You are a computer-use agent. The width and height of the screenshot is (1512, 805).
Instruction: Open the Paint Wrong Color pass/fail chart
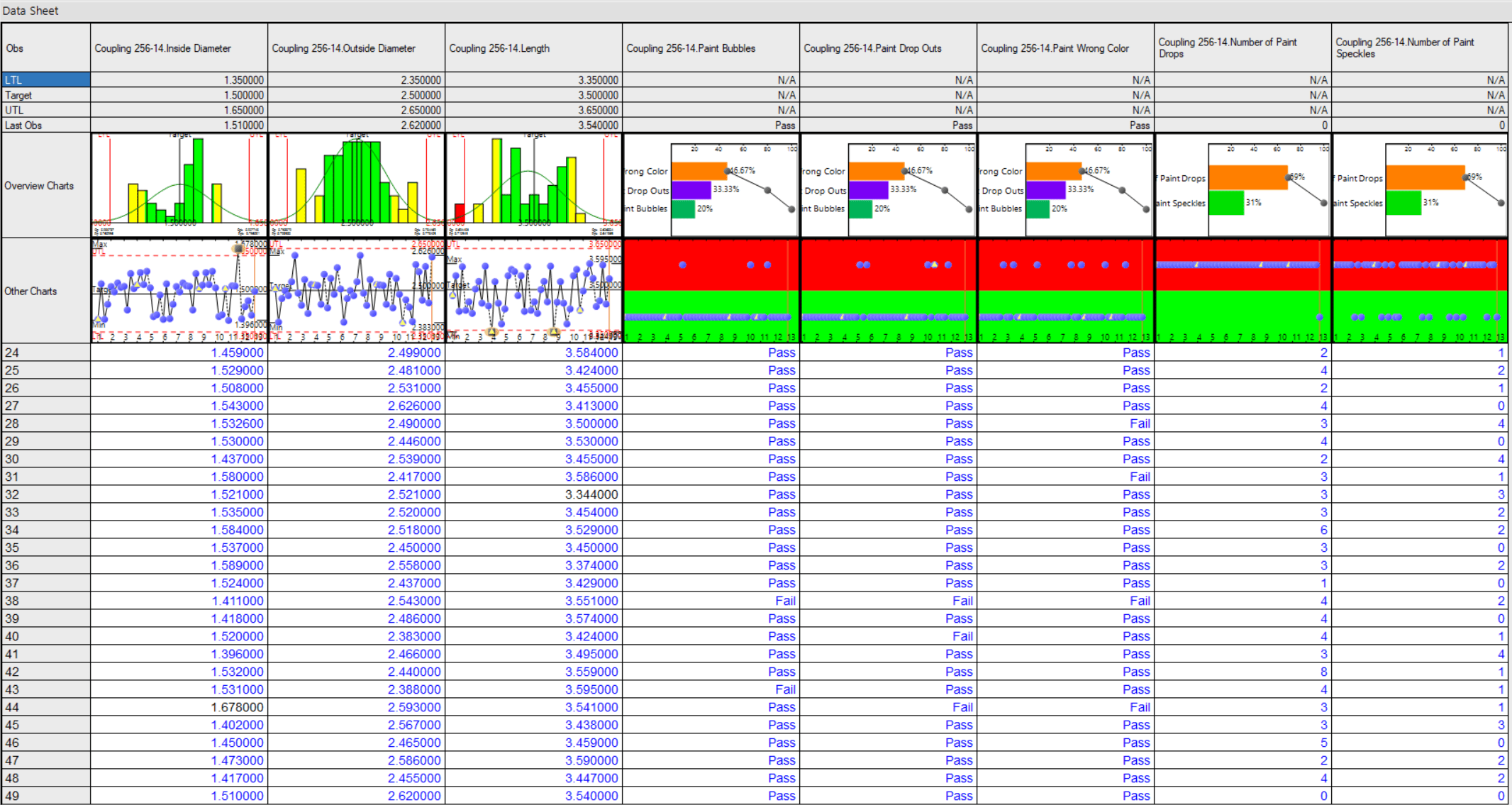1066,291
